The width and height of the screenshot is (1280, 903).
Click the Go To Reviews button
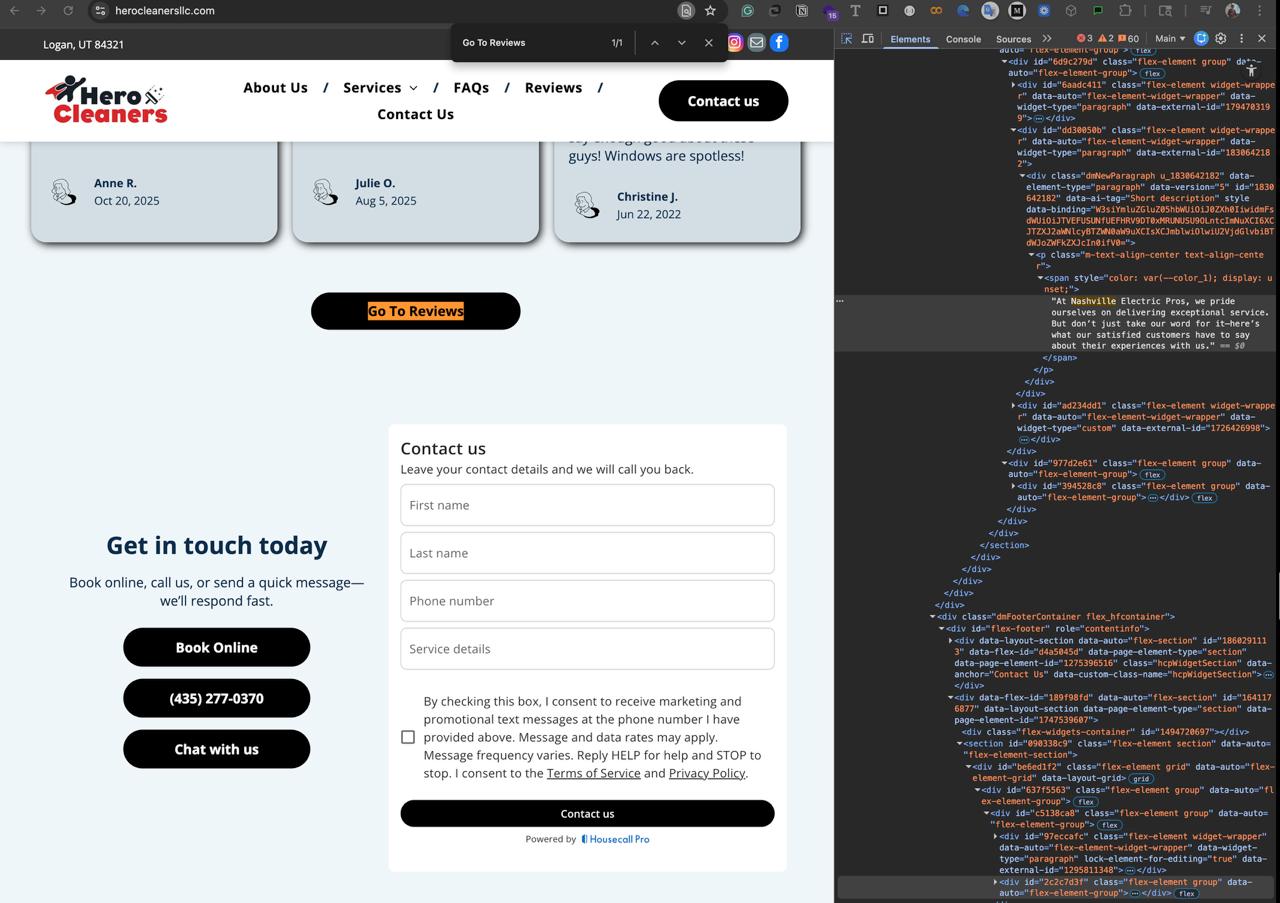415,311
